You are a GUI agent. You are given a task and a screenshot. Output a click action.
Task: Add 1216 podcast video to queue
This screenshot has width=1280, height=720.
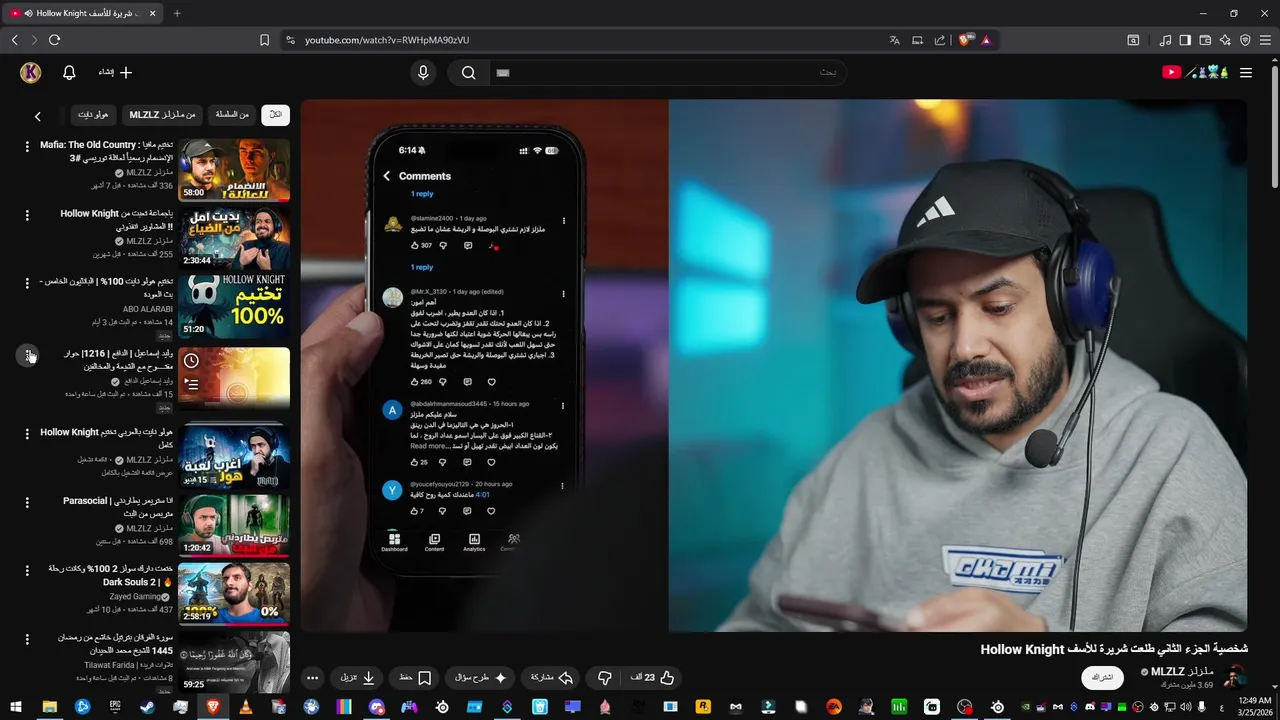point(191,384)
